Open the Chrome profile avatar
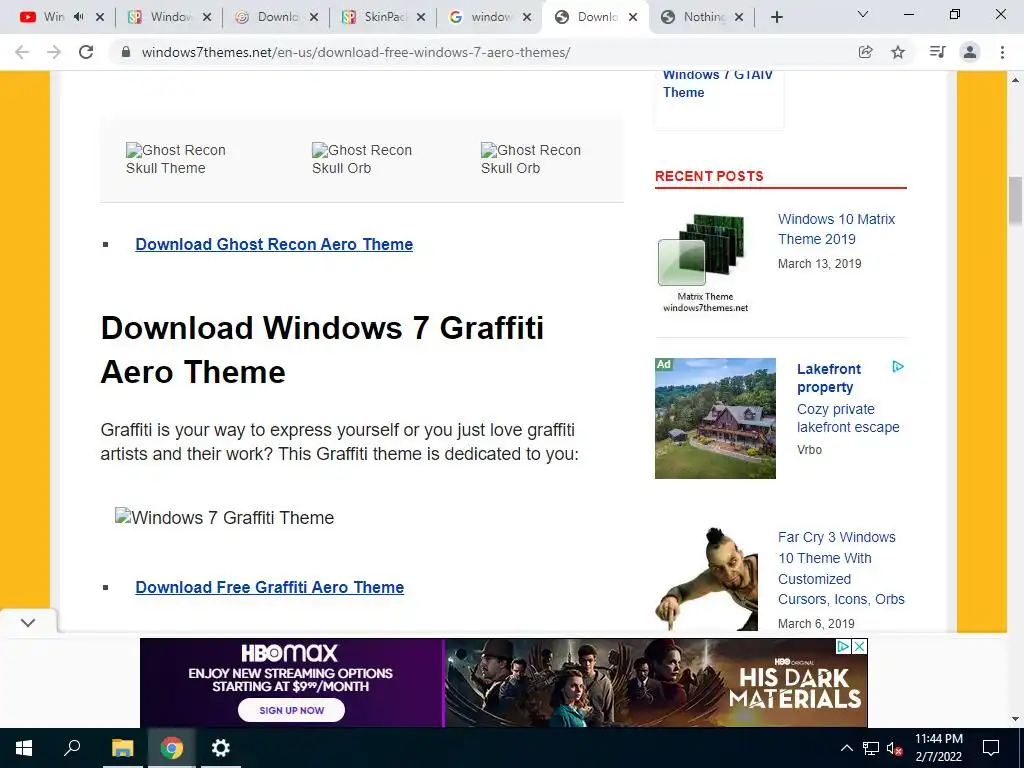This screenshot has width=1024, height=768. pyautogui.click(x=970, y=52)
